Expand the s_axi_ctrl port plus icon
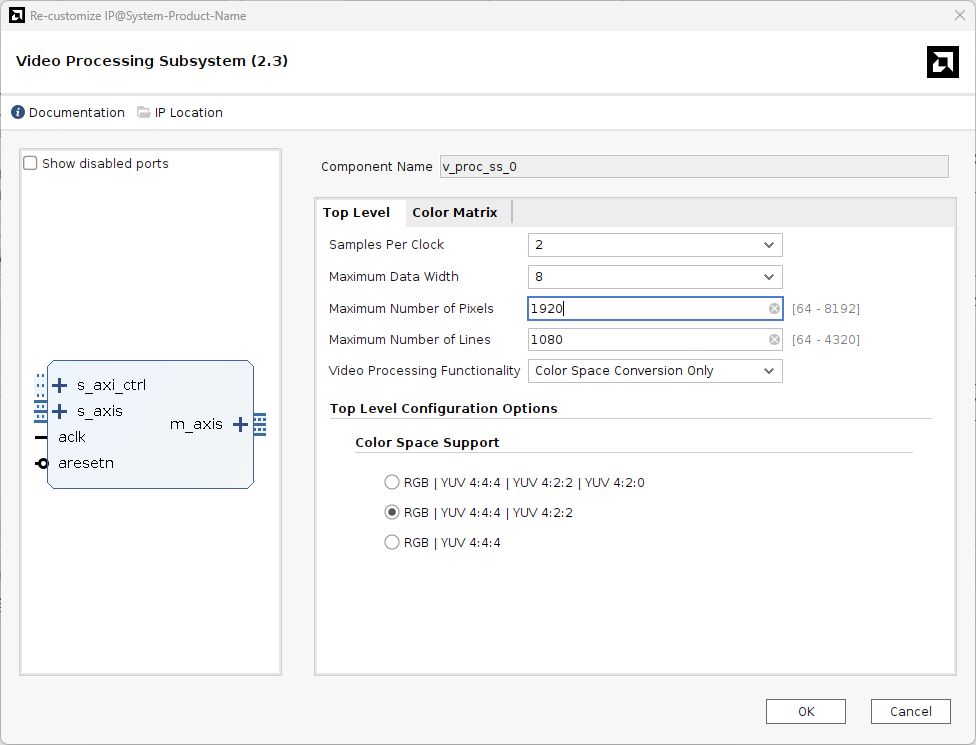This screenshot has height=745, width=976. tap(59, 385)
